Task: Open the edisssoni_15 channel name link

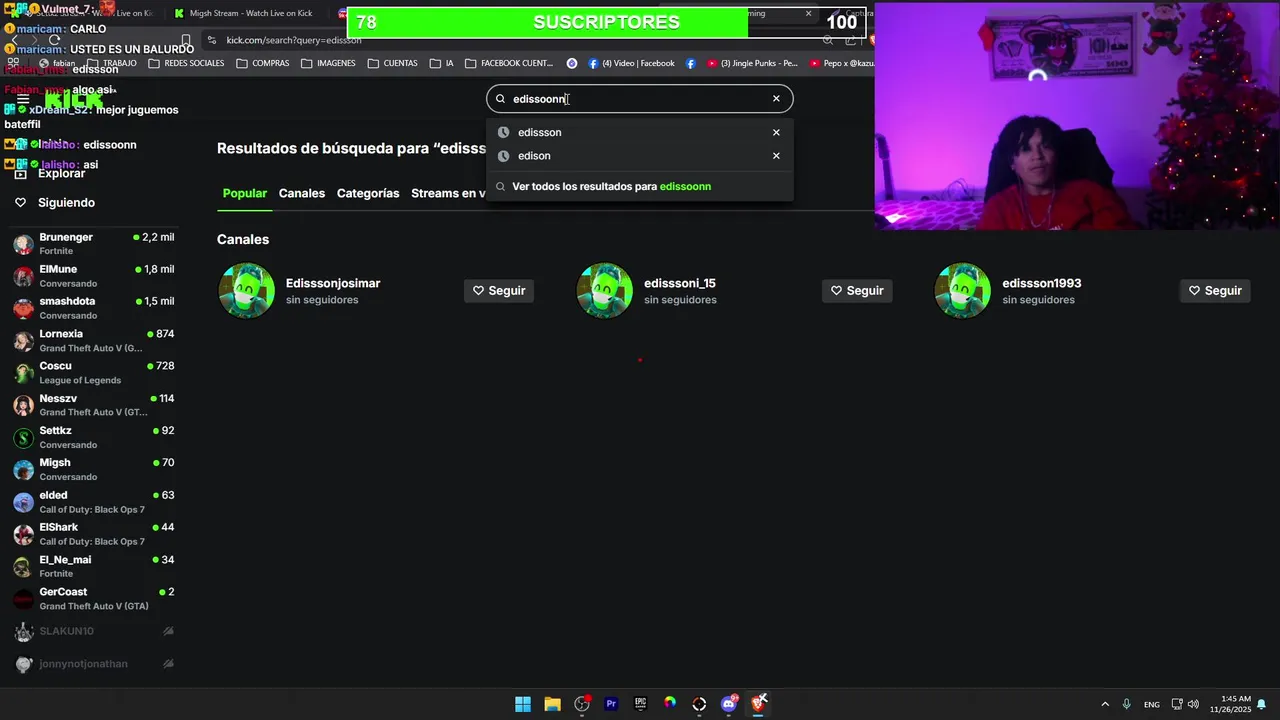Action: [680, 283]
